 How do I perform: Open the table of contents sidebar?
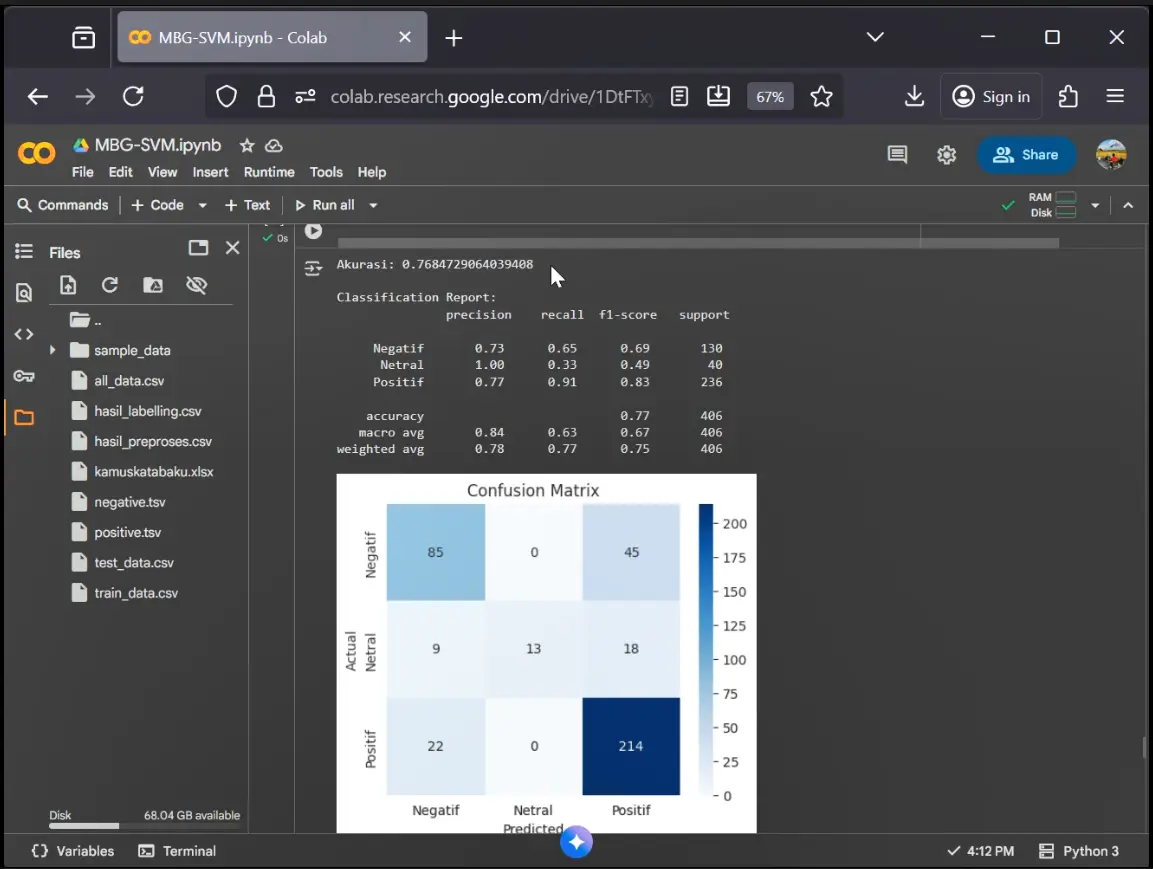[x=24, y=252]
